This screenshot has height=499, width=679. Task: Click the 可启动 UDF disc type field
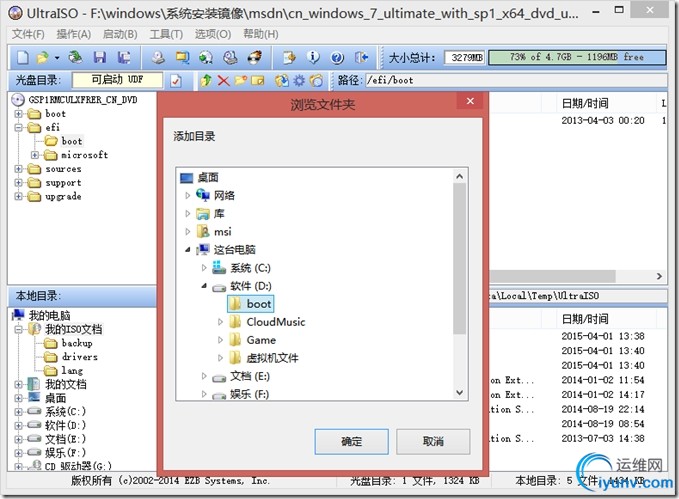point(117,80)
